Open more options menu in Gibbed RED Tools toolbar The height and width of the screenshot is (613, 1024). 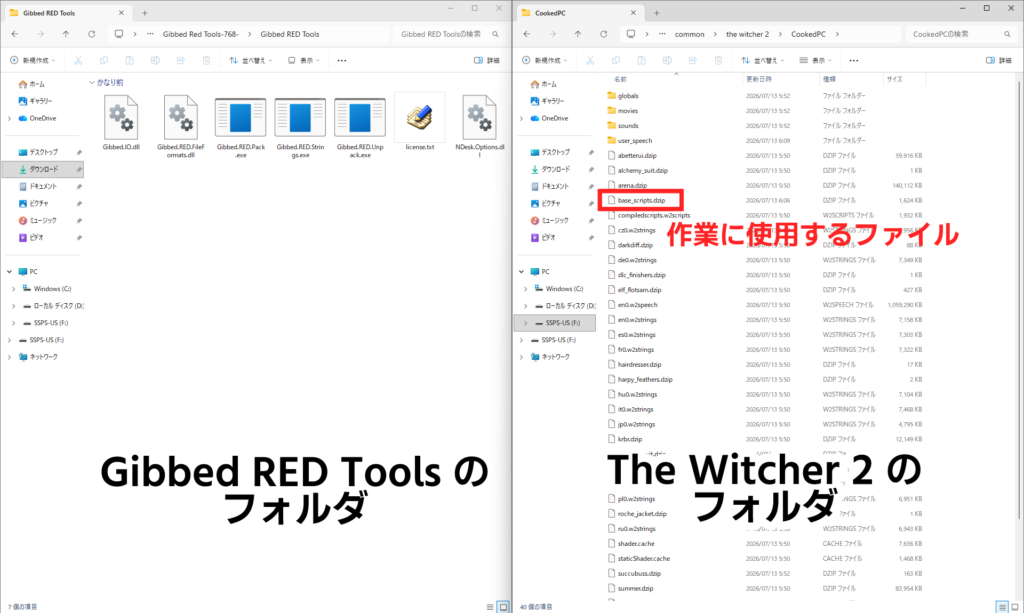(342, 60)
